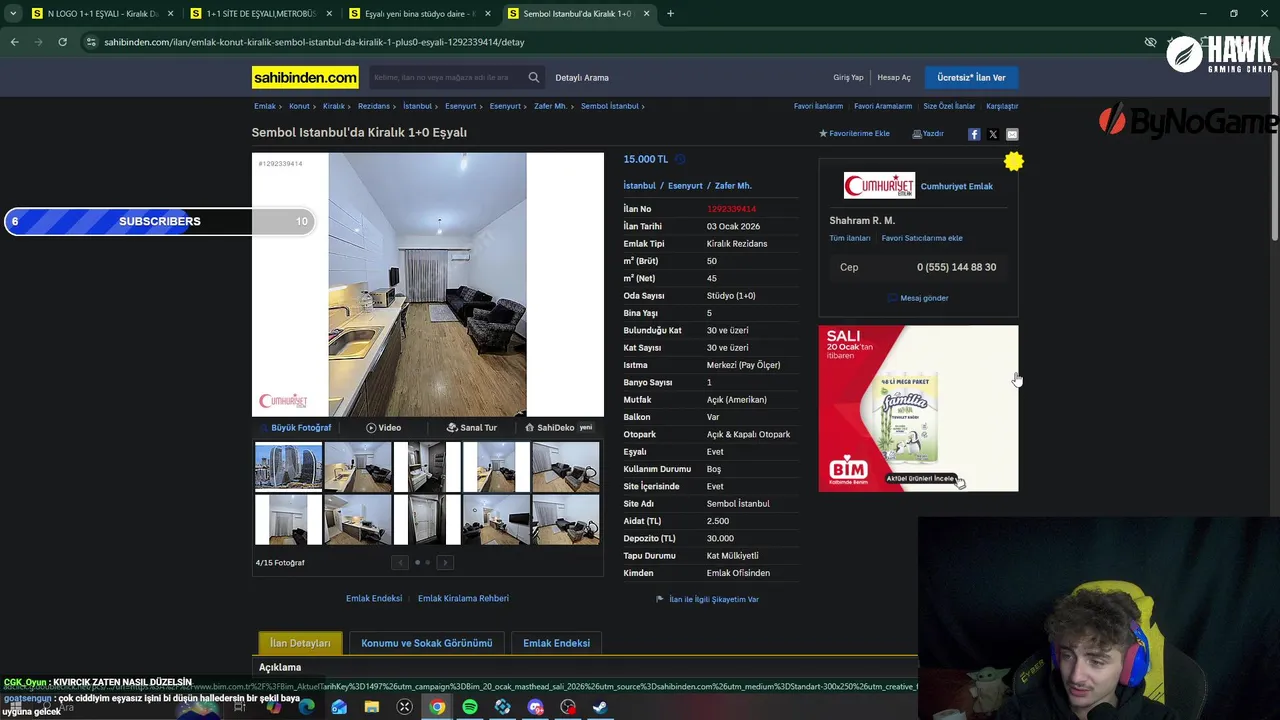Click Esenyurt location link under price

[685, 186]
